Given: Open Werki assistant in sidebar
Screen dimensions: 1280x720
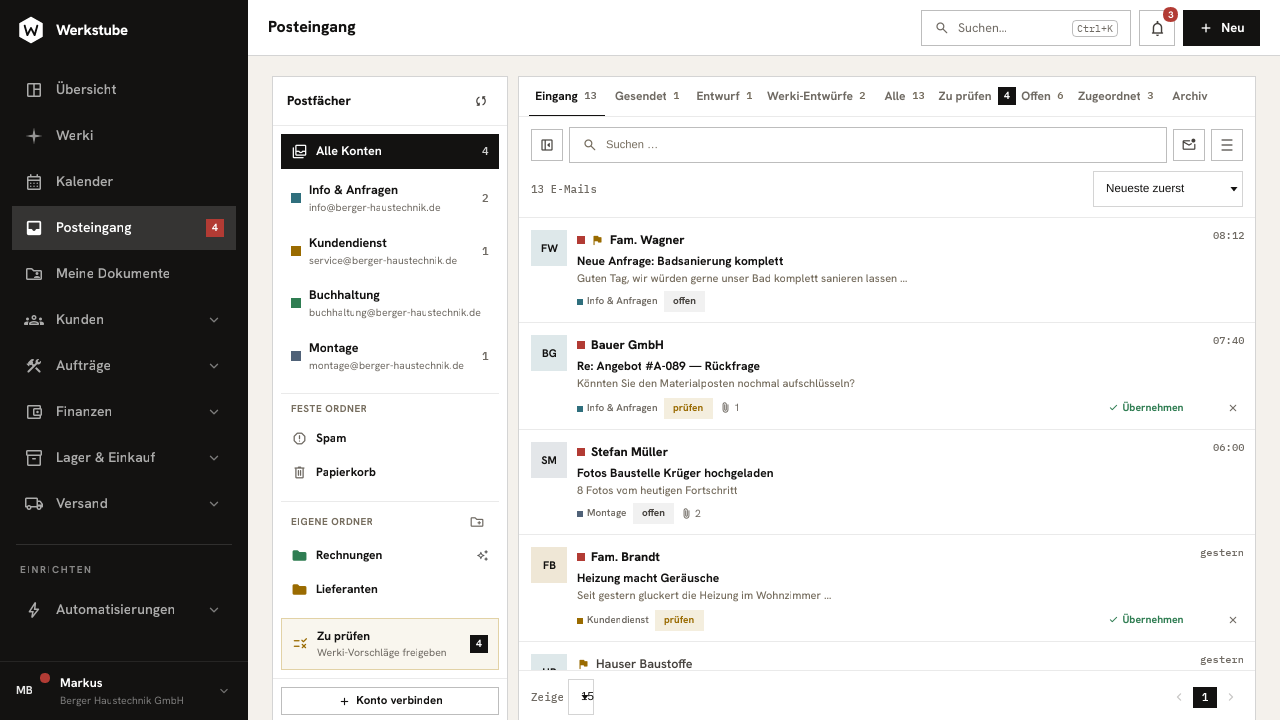Looking at the screenshot, I should [124, 135].
